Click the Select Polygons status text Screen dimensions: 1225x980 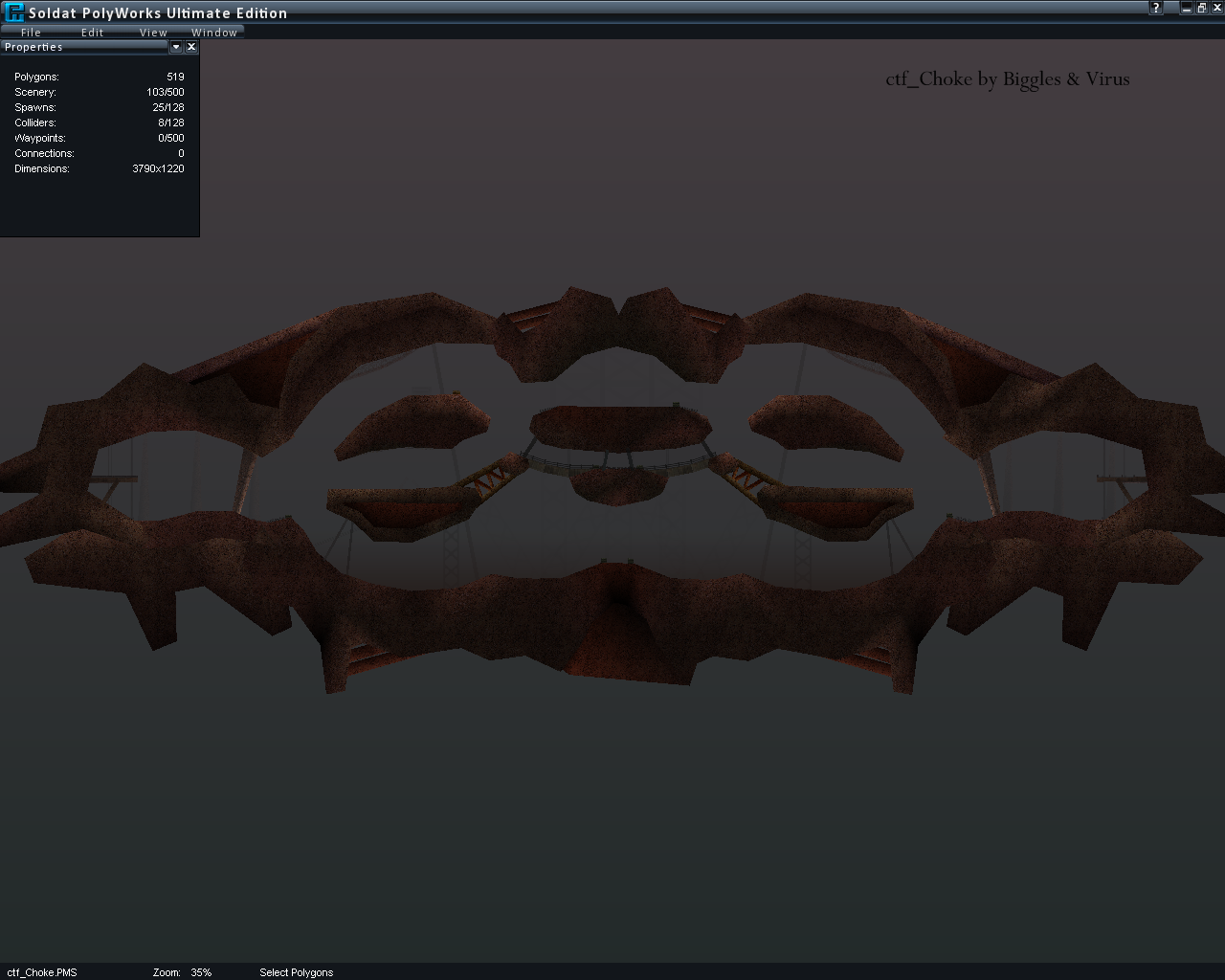click(296, 972)
